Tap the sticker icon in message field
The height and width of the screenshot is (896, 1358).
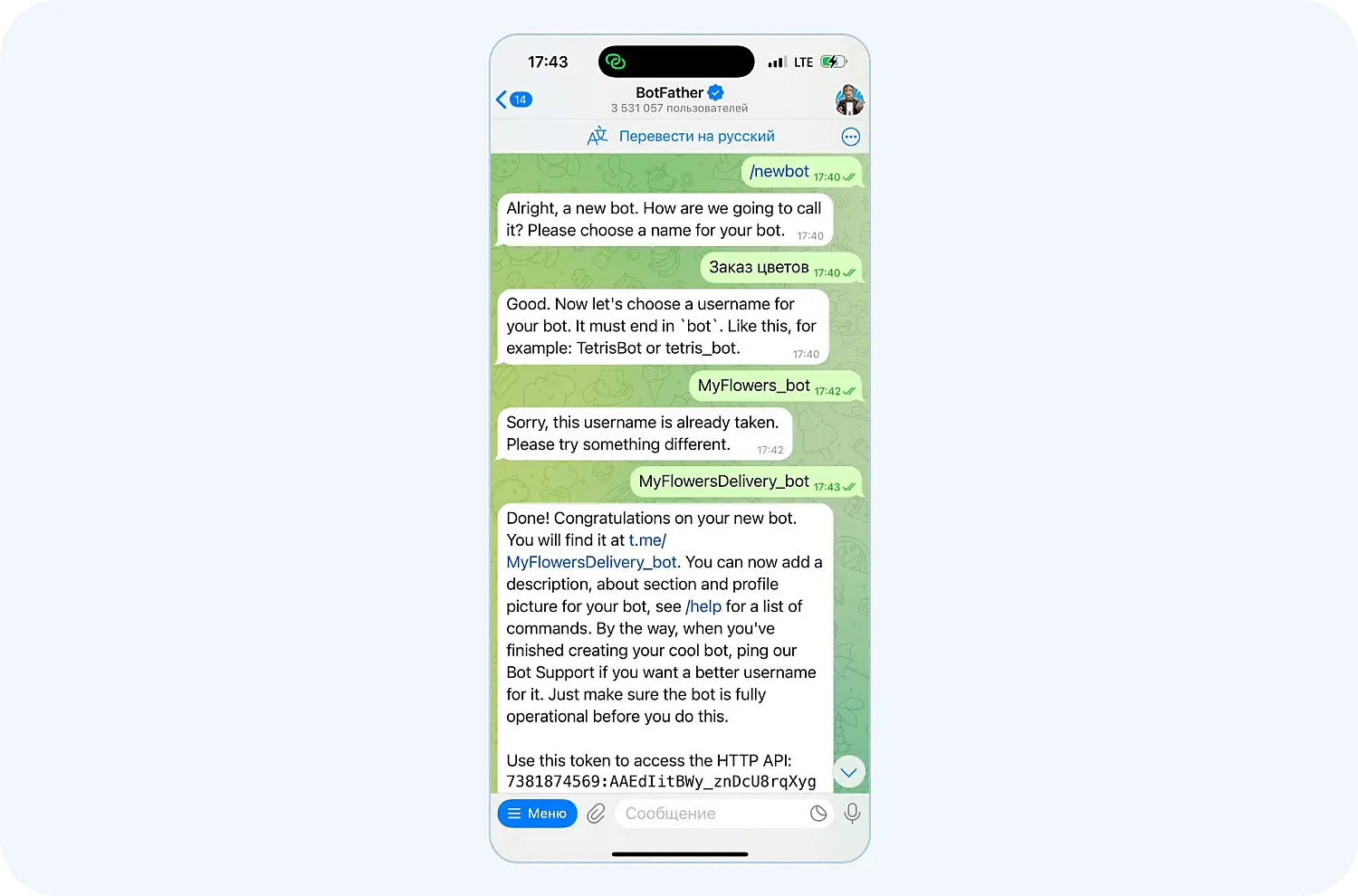coord(818,814)
